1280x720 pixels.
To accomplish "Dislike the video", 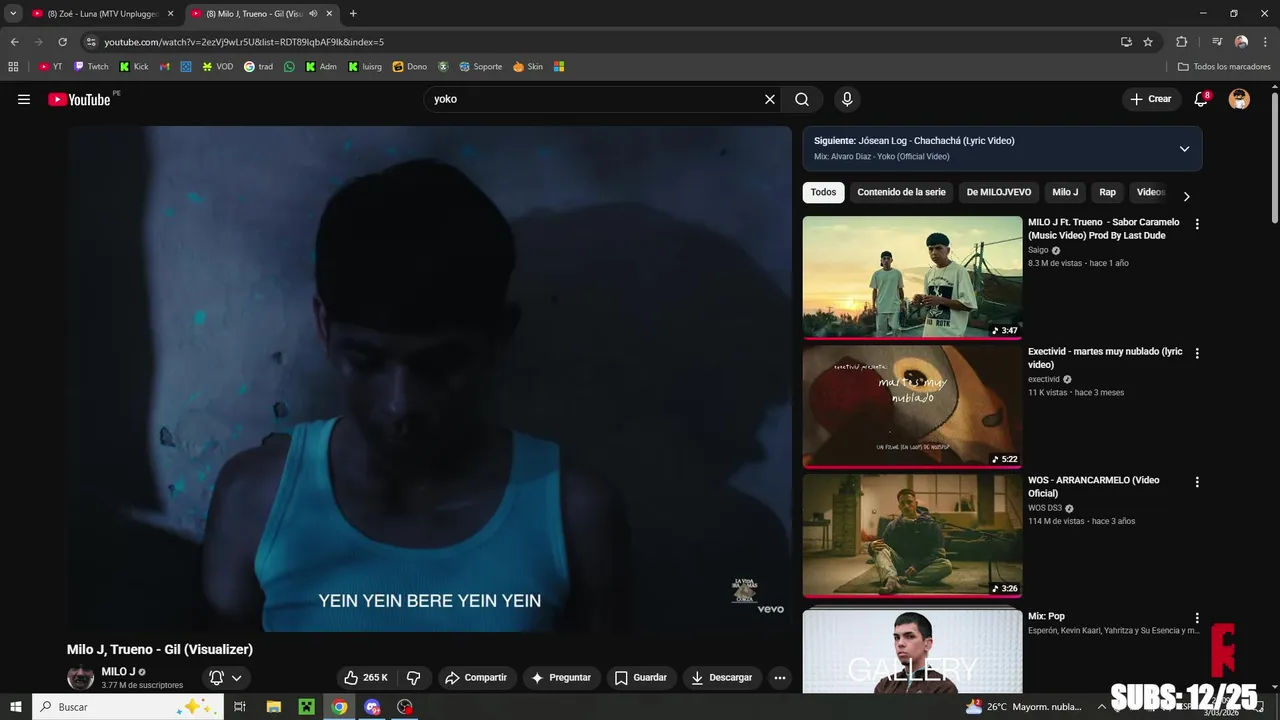I will (413, 678).
